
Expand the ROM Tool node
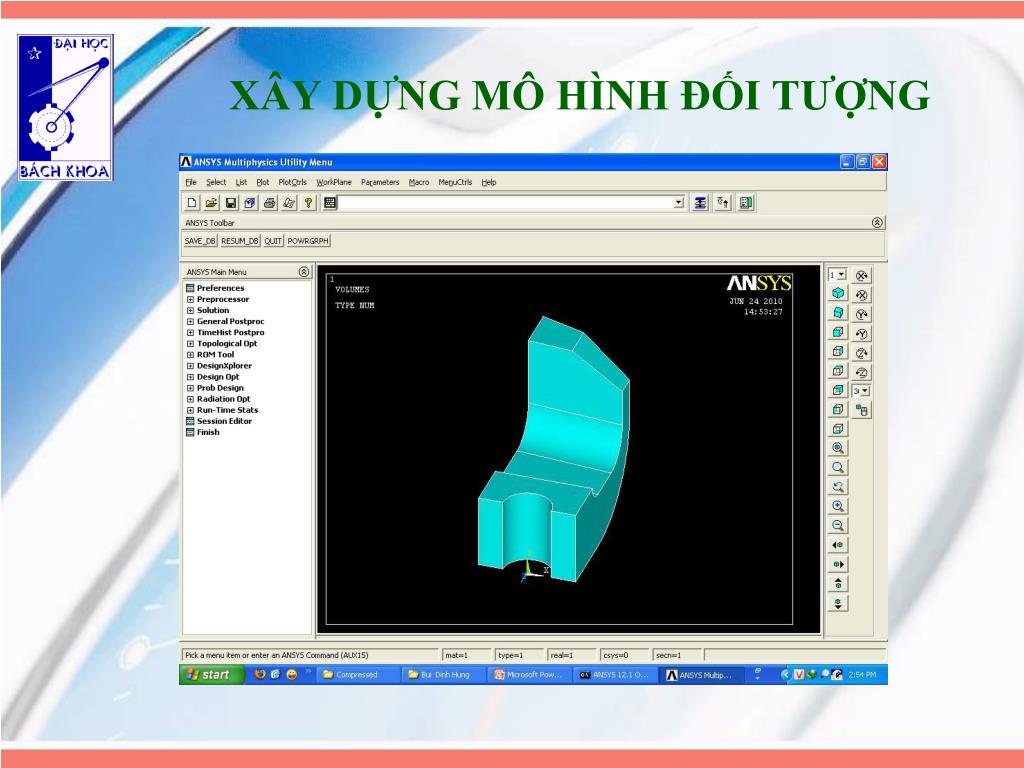point(190,355)
